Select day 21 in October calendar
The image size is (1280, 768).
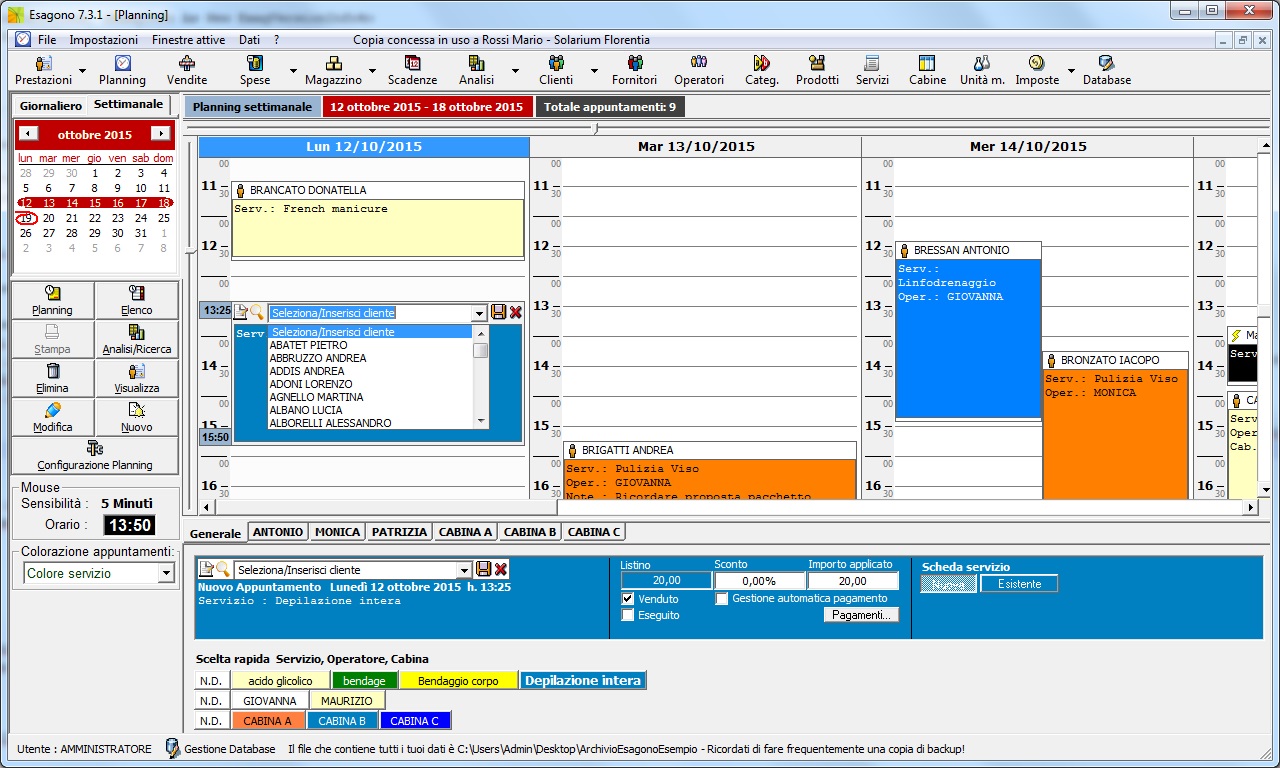[x=72, y=218]
